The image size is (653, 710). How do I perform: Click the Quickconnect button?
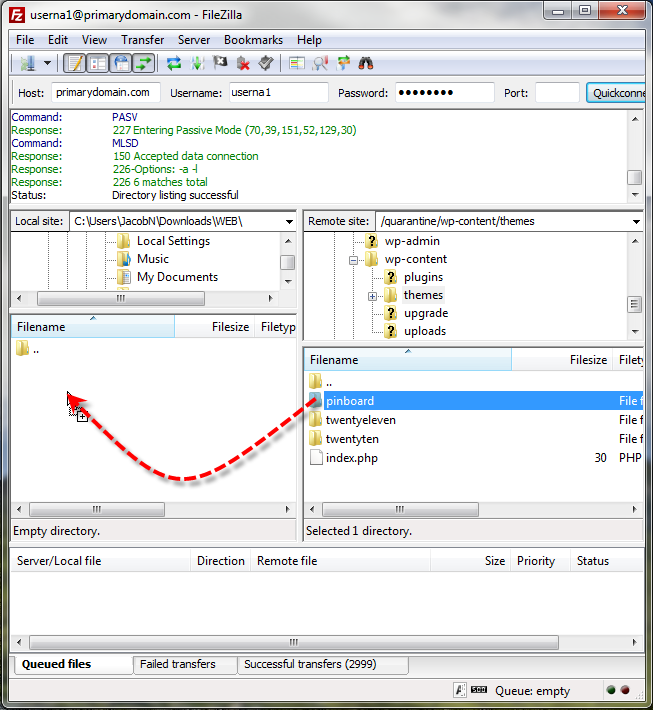click(x=618, y=93)
